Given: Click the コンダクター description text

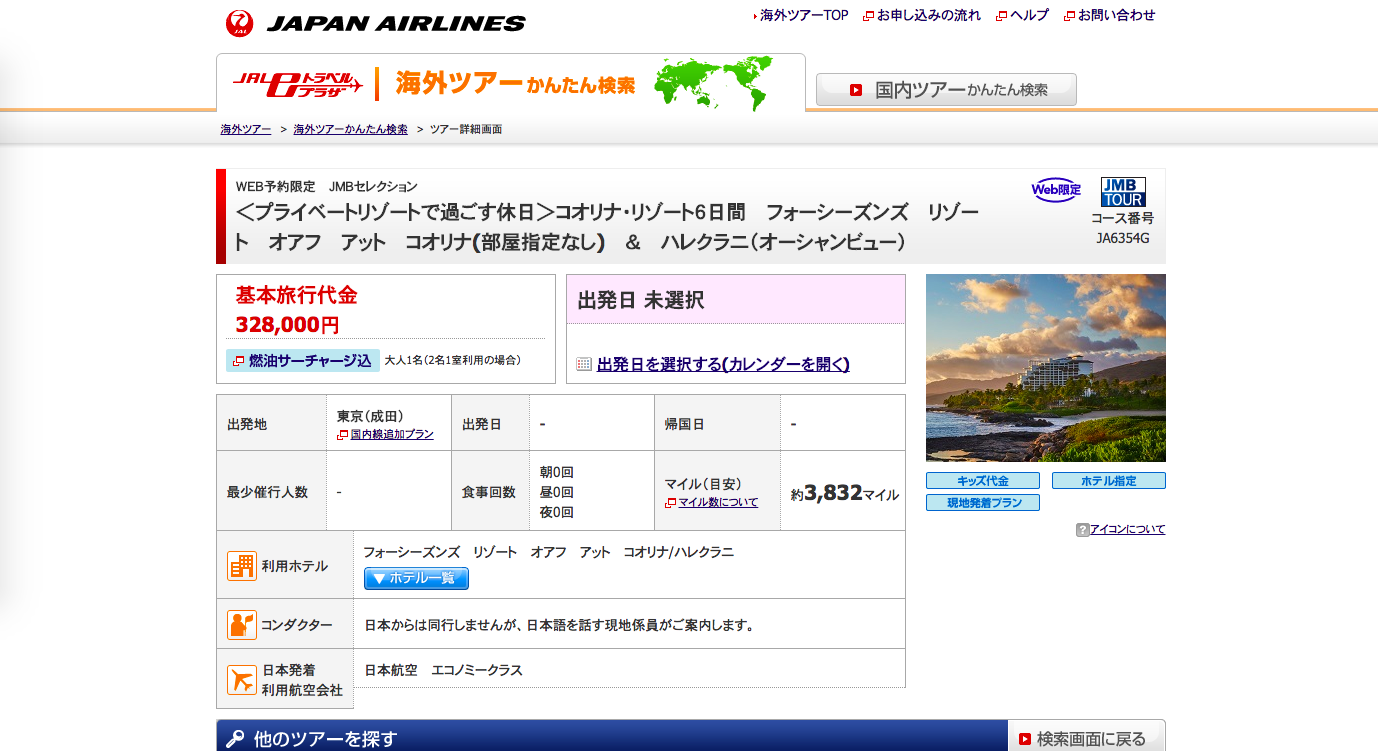Looking at the screenshot, I should [x=559, y=626].
